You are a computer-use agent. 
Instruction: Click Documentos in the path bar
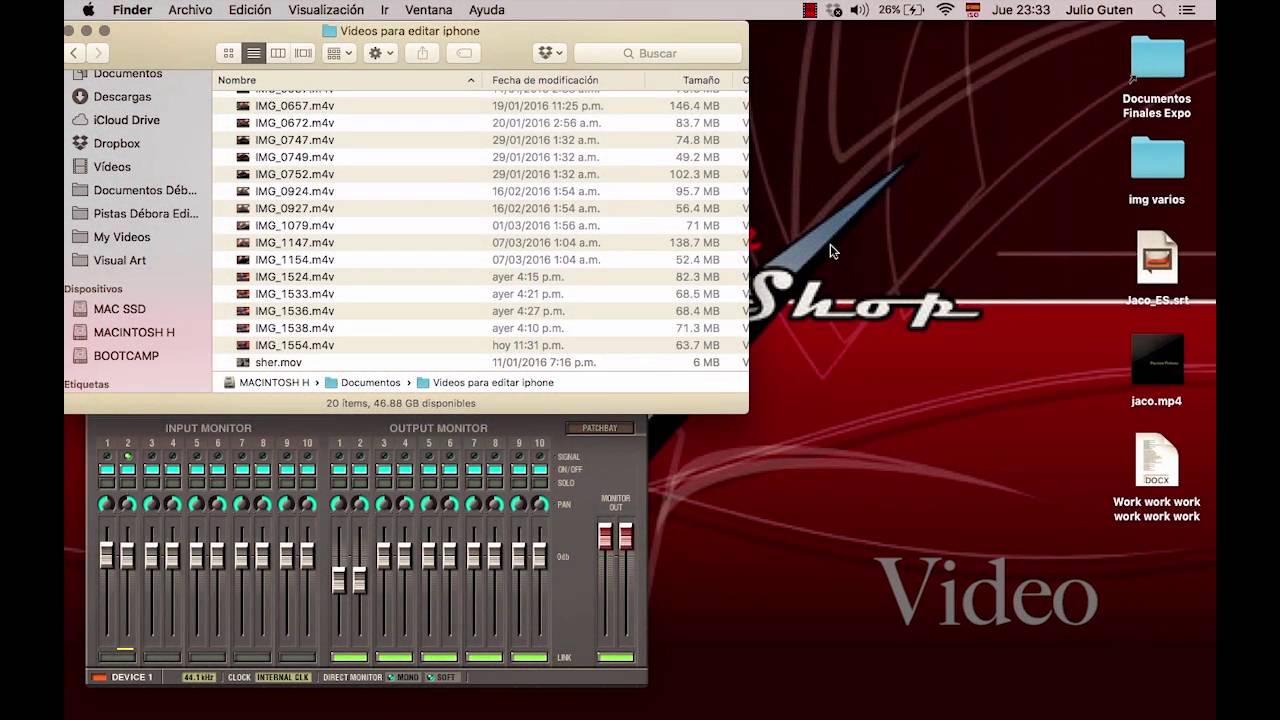click(362, 383)
